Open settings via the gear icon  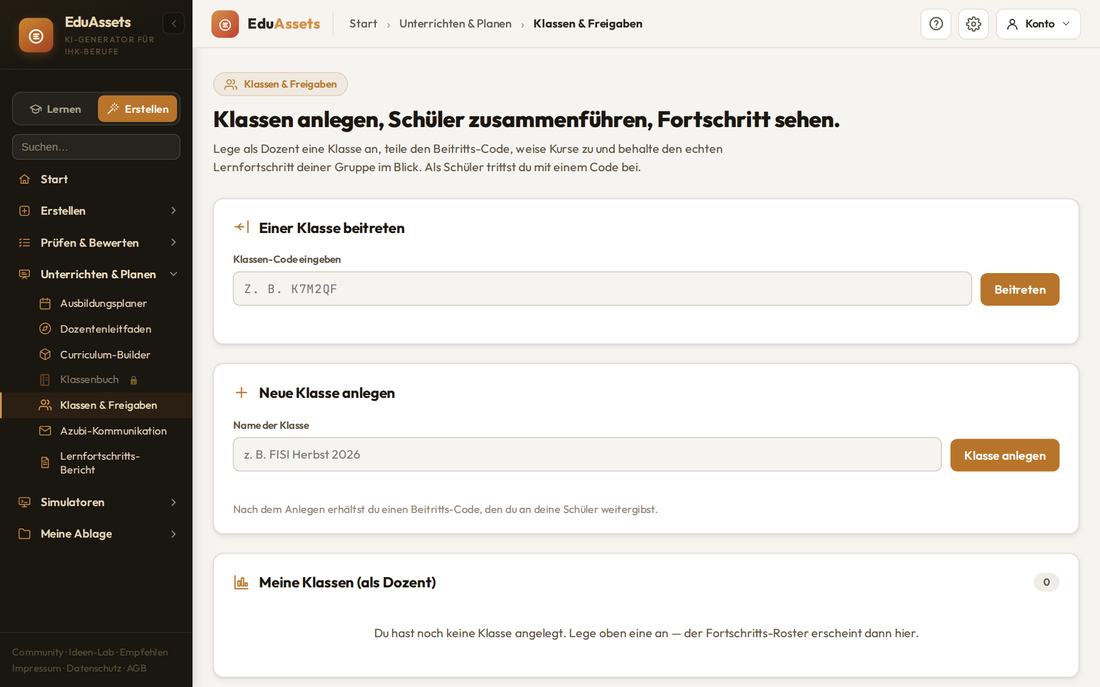pyautogui.click(x=973, y=24)
